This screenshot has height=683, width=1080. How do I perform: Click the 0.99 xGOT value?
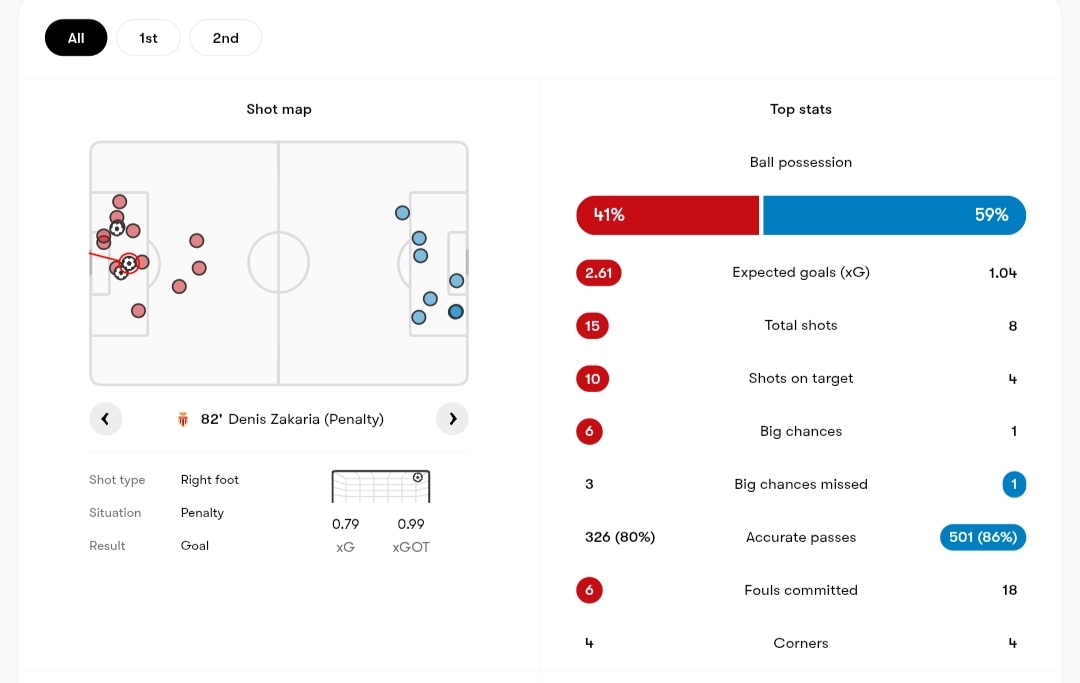411,524
